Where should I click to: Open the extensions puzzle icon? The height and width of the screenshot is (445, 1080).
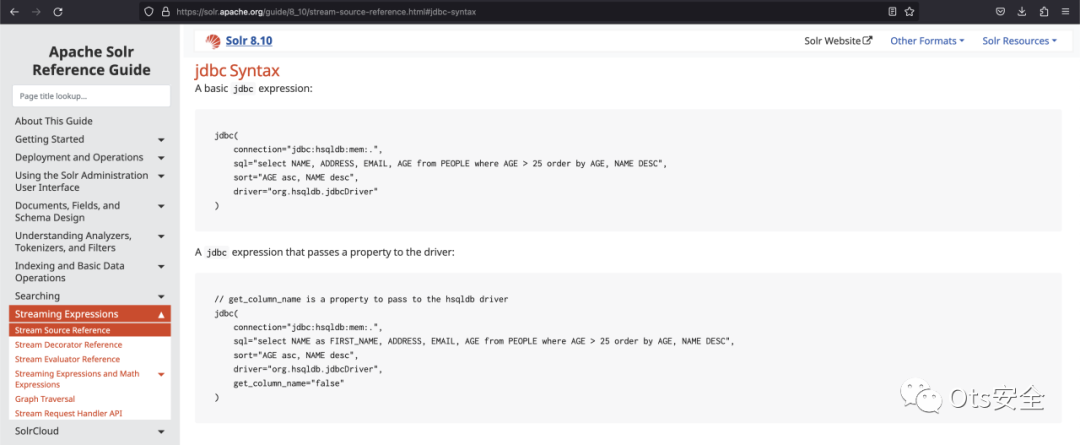pyautogui.click(x=1044, y=12)
